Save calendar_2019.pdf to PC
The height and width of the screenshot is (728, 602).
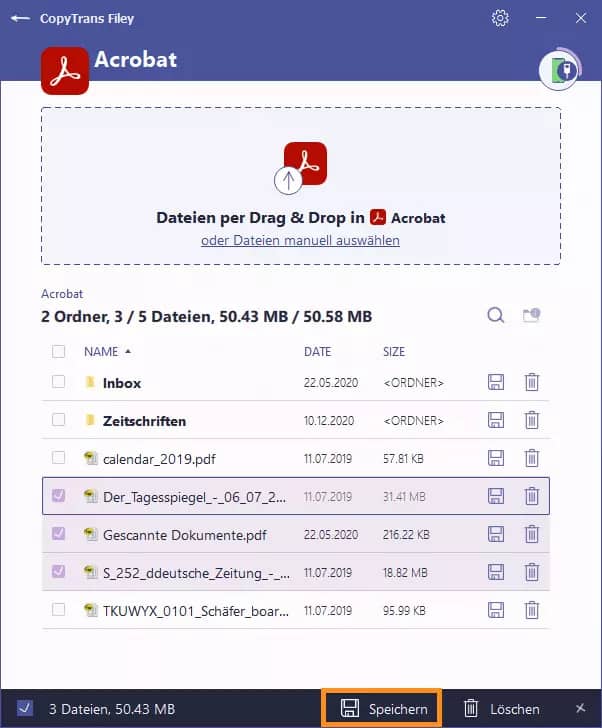coord(496,458)
